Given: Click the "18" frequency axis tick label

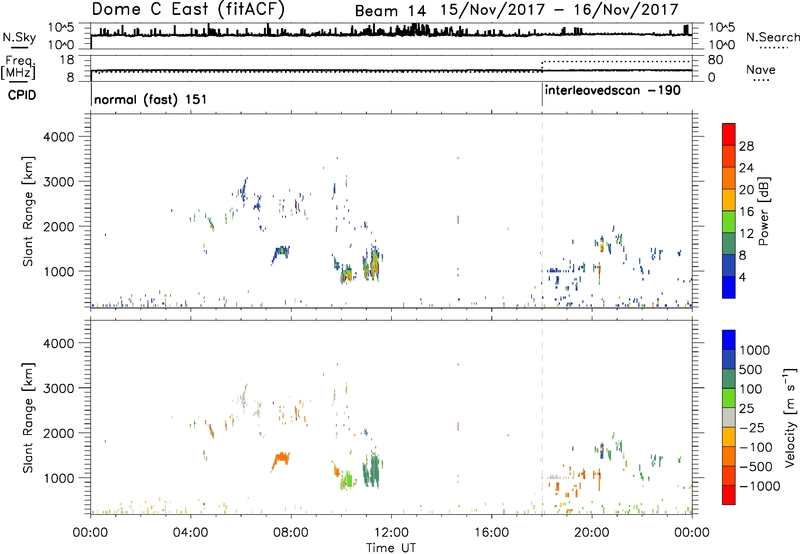Looking at the screenshot, I should tap(67, 60).
